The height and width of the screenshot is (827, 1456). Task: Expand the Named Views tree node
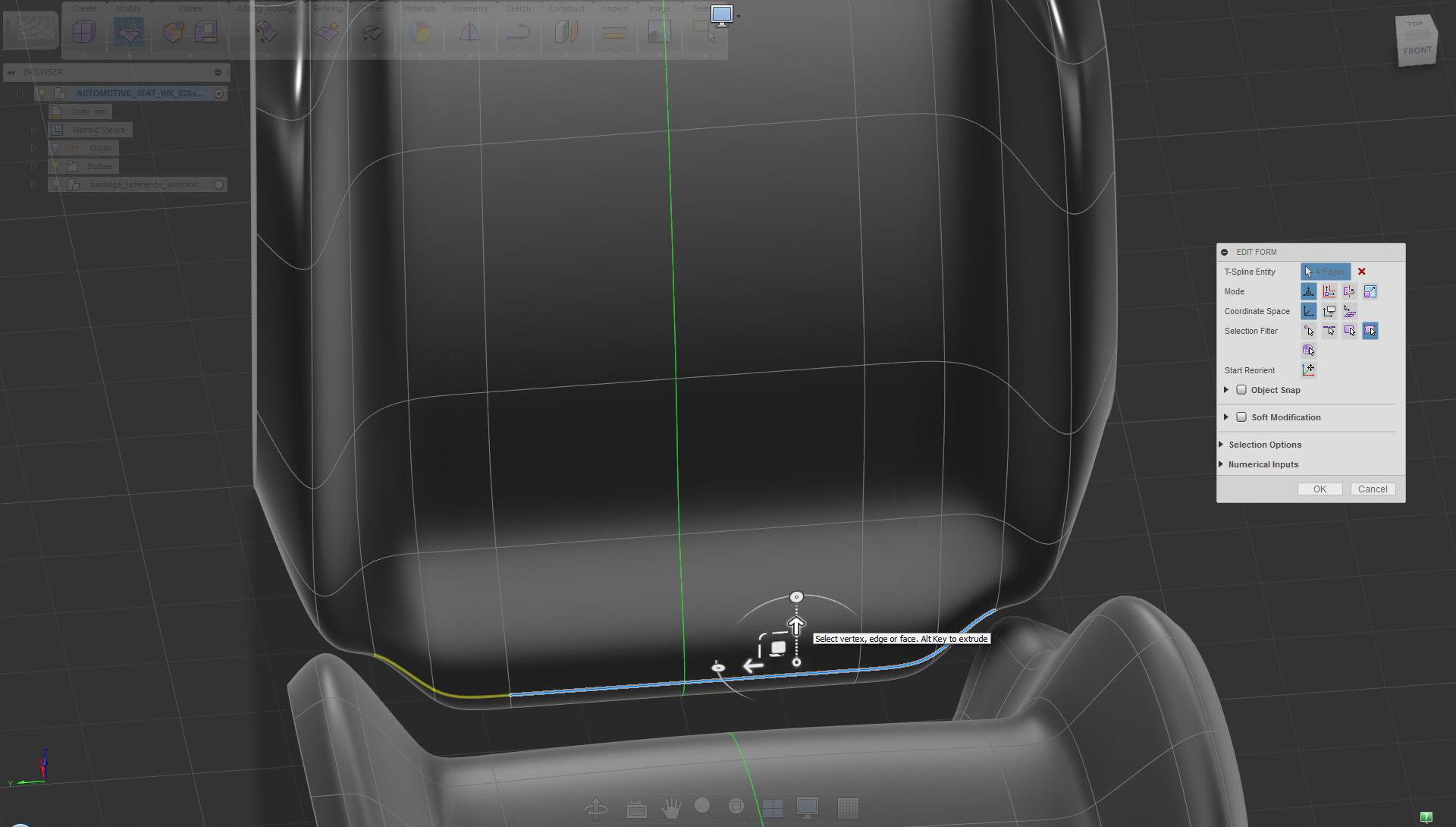point(33,130)
